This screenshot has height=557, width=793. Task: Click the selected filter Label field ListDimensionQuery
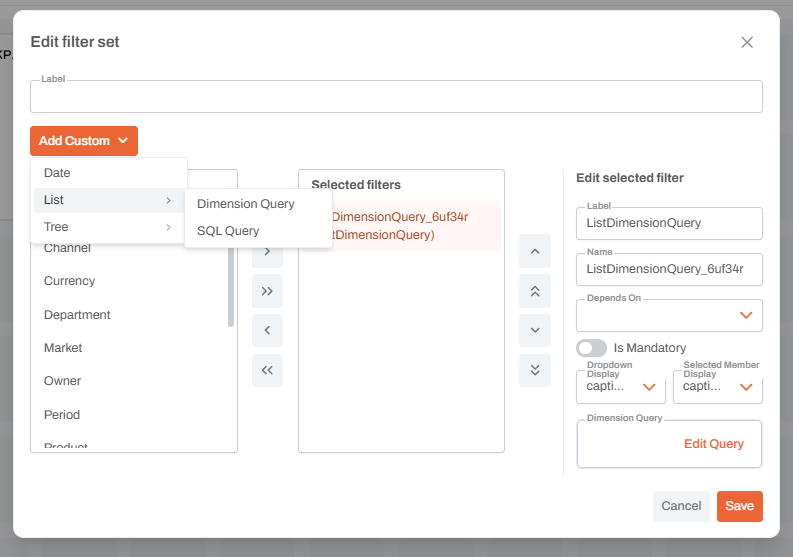(669, 223)
